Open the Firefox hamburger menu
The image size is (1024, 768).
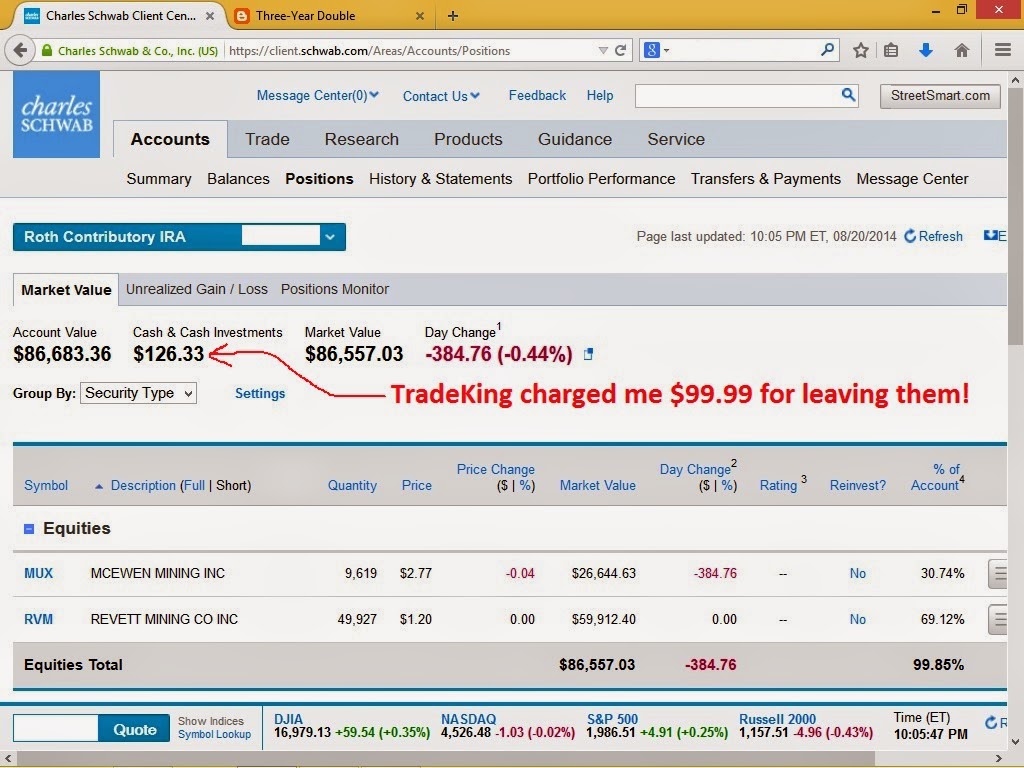tap(1002, 50)
